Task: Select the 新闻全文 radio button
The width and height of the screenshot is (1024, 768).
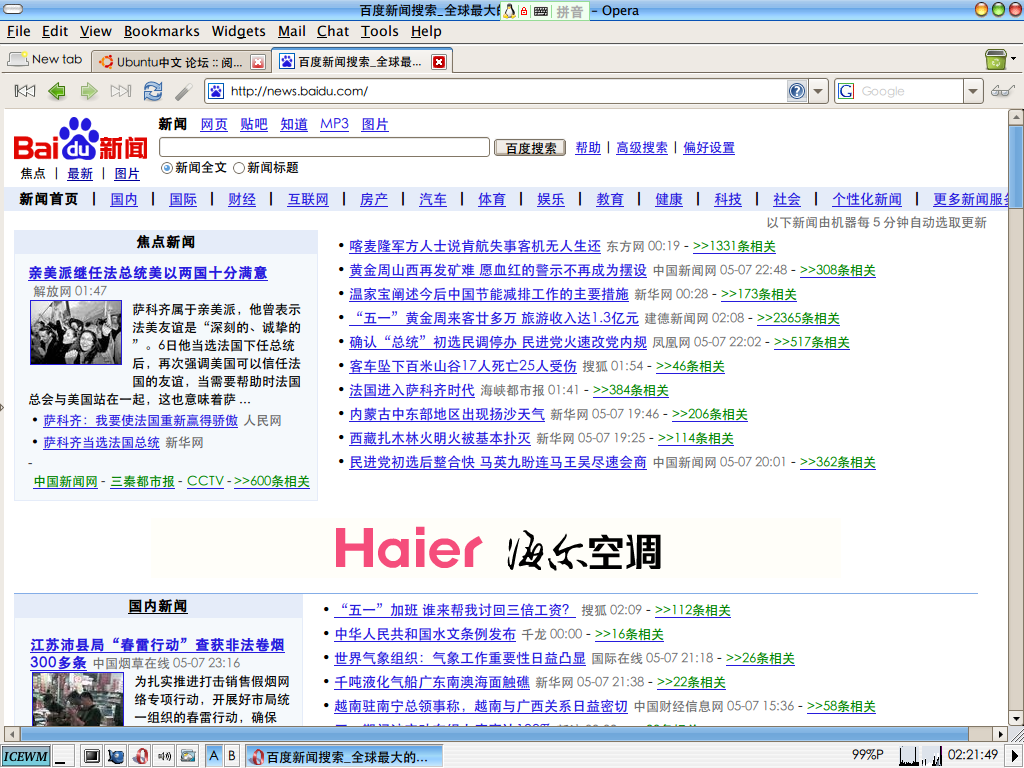Action: click(x=167, y=168)
